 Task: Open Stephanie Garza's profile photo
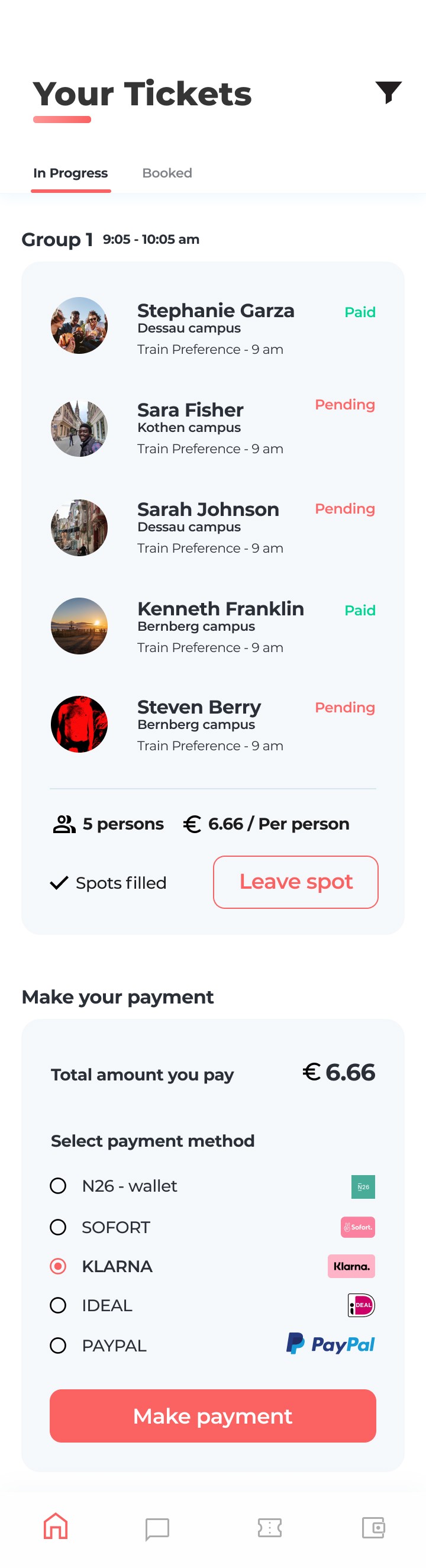coord(79,325)
